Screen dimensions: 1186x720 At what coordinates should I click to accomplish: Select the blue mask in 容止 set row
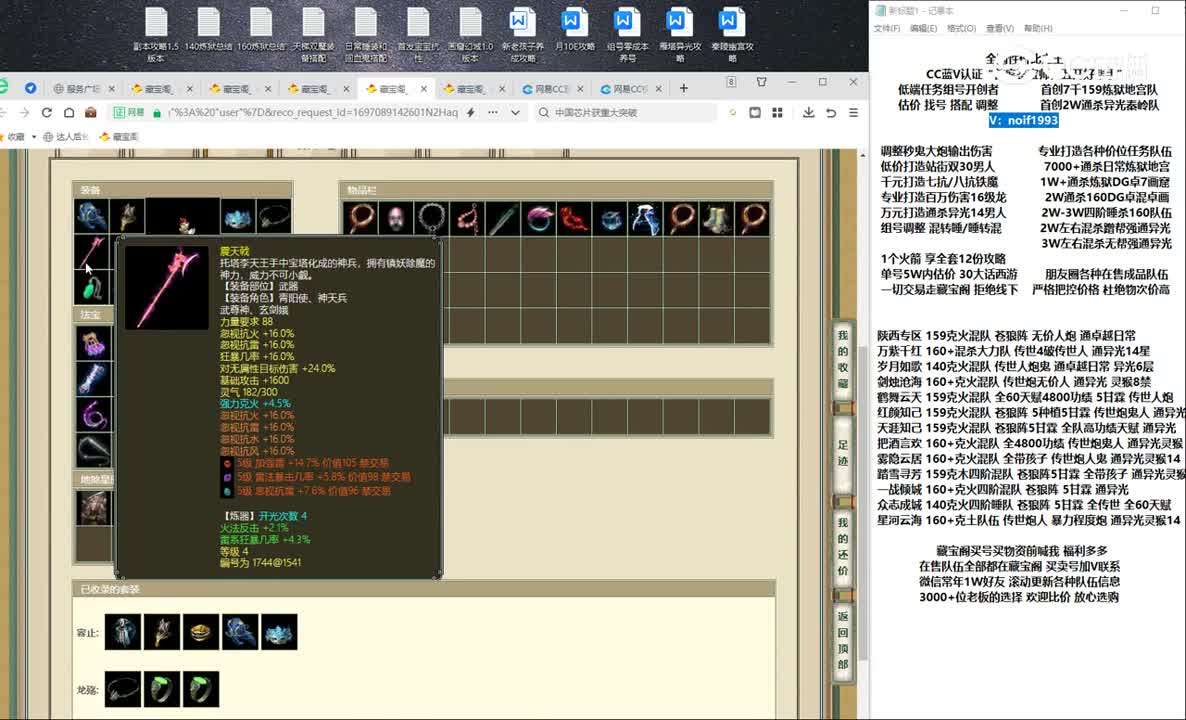pos(279,632)
